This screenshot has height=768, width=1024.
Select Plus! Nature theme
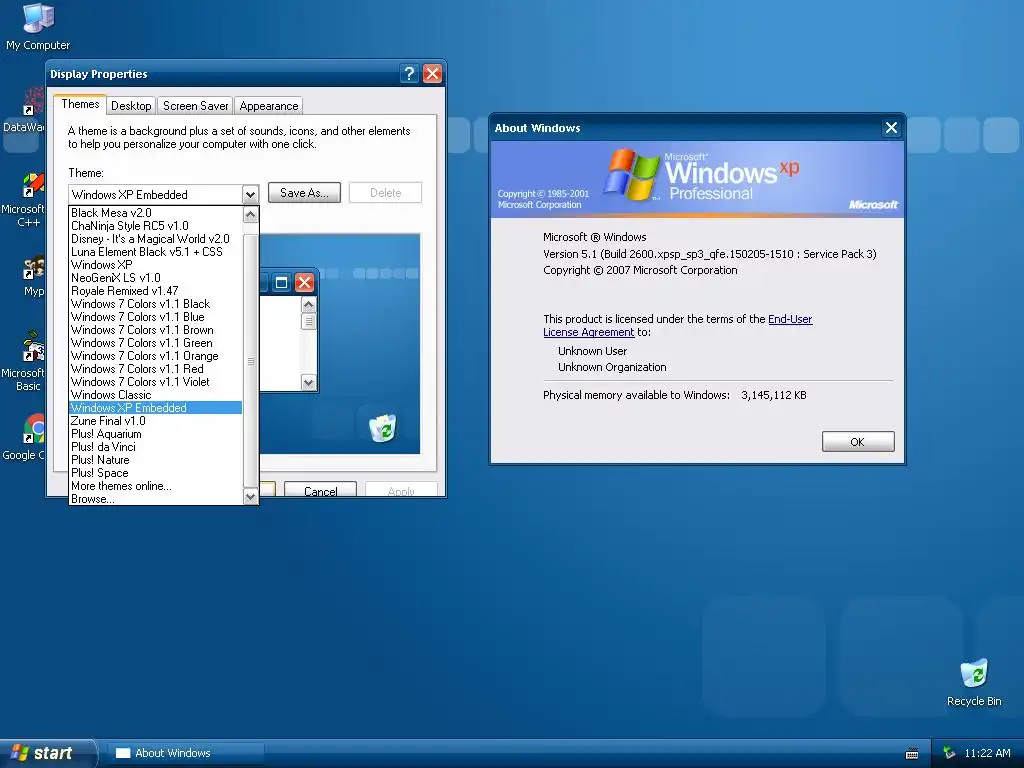[155, 460]
